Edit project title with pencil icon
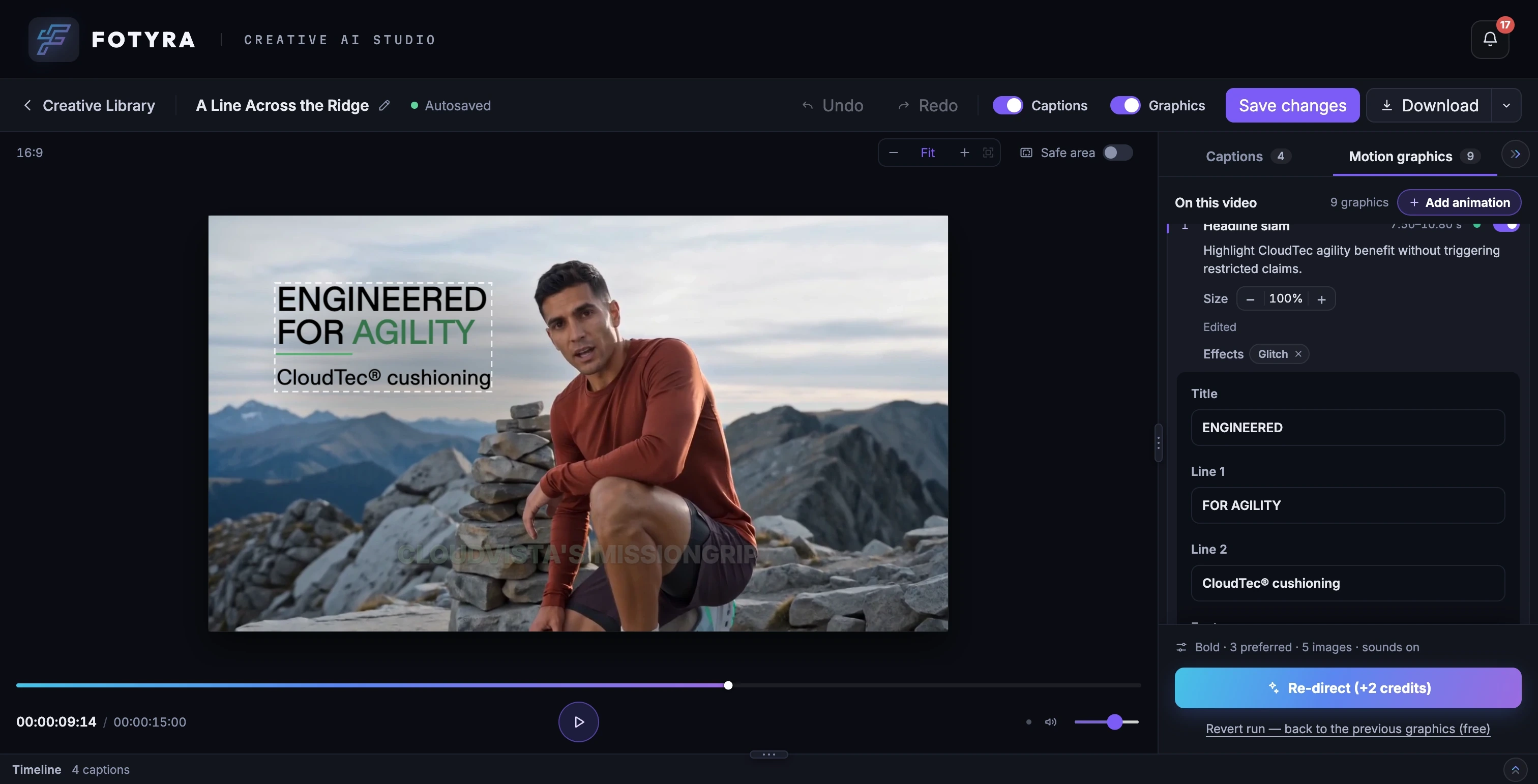 tap(384, 106)
